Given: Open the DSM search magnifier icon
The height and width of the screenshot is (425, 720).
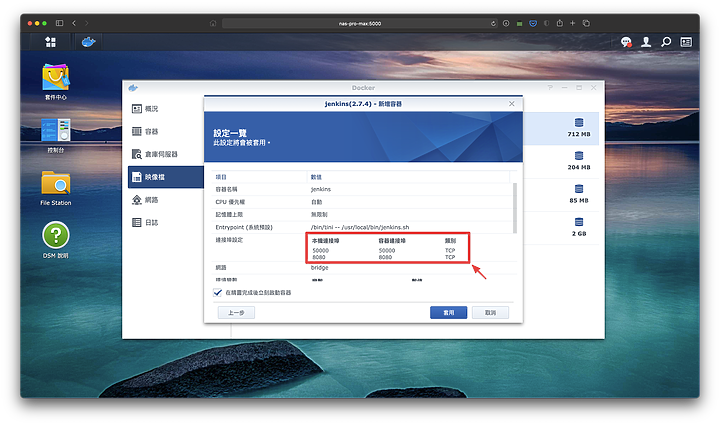Looking at the screenshot, I should (x=666, y=42).
